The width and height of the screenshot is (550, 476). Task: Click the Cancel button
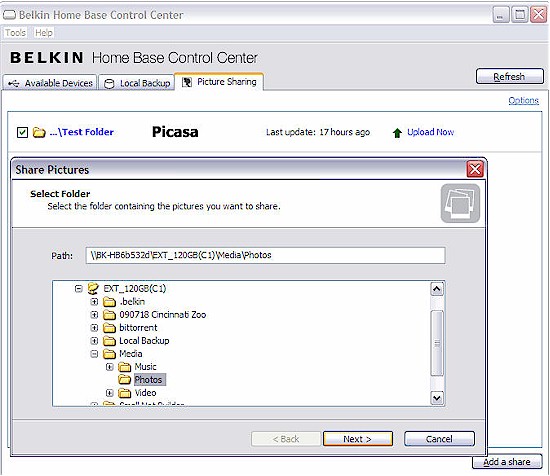pos(439,439)
